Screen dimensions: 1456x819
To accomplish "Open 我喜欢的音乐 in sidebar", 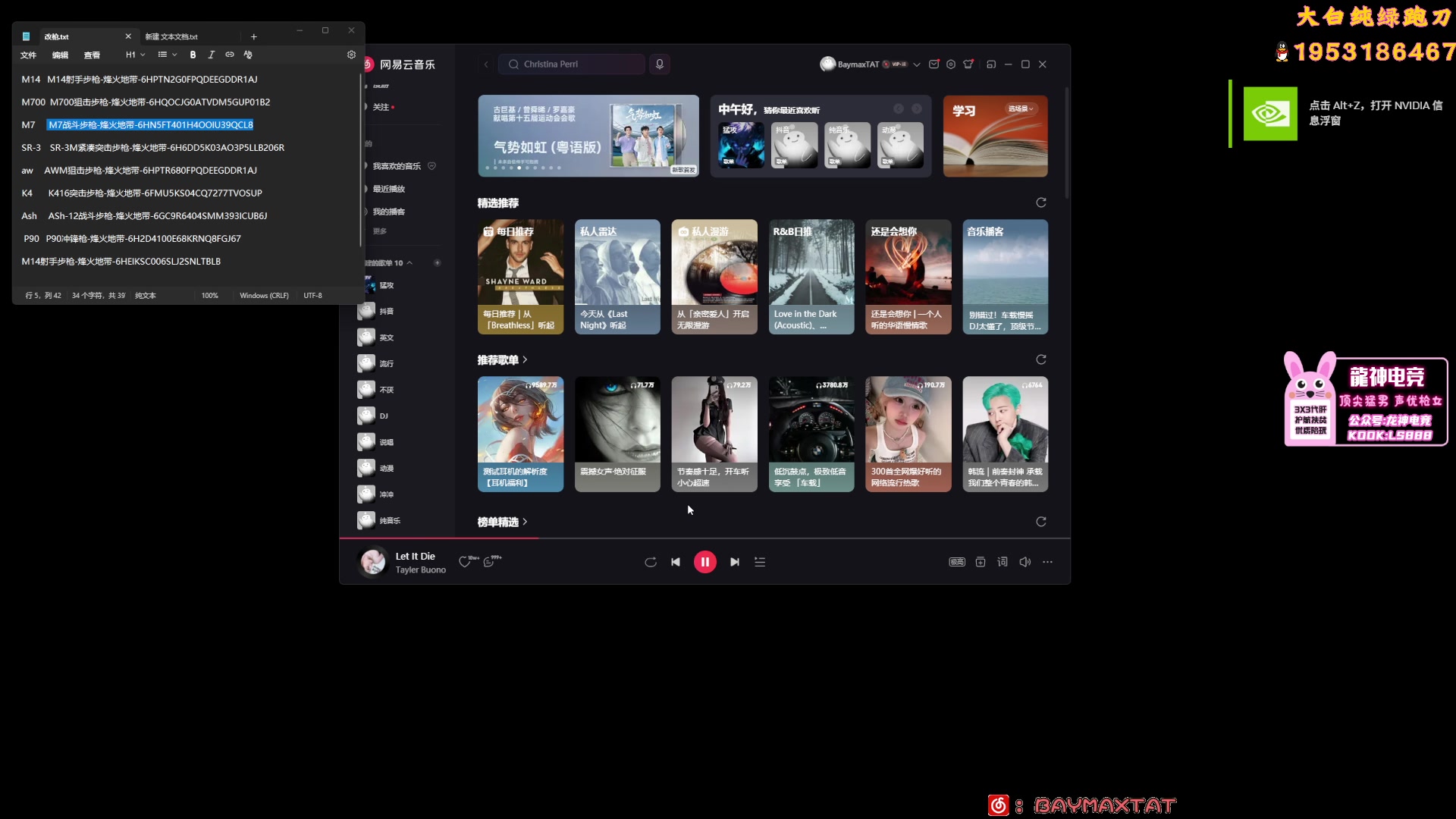I will click(396, 166).
